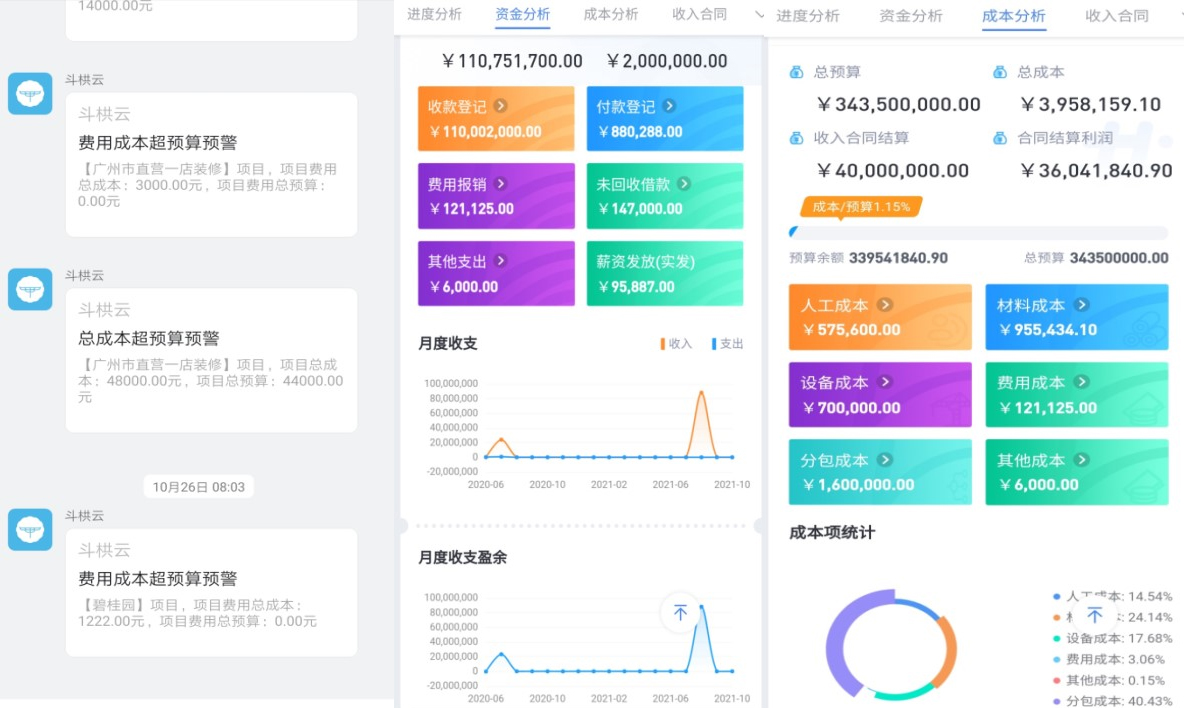Click the icon next to 合同结算利润

(x=999, y=138)
